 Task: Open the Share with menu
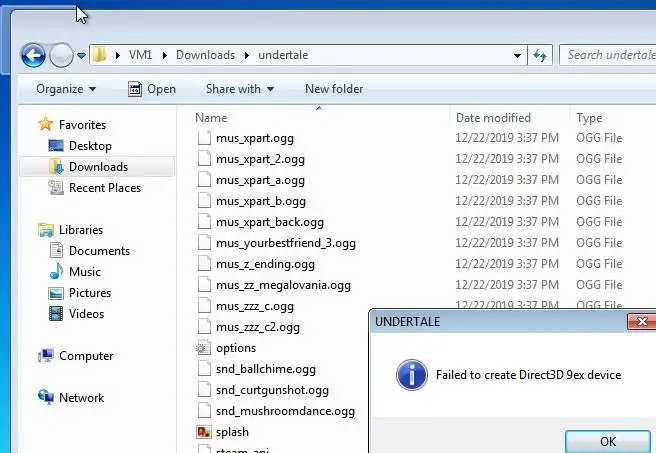click(240, 89)
